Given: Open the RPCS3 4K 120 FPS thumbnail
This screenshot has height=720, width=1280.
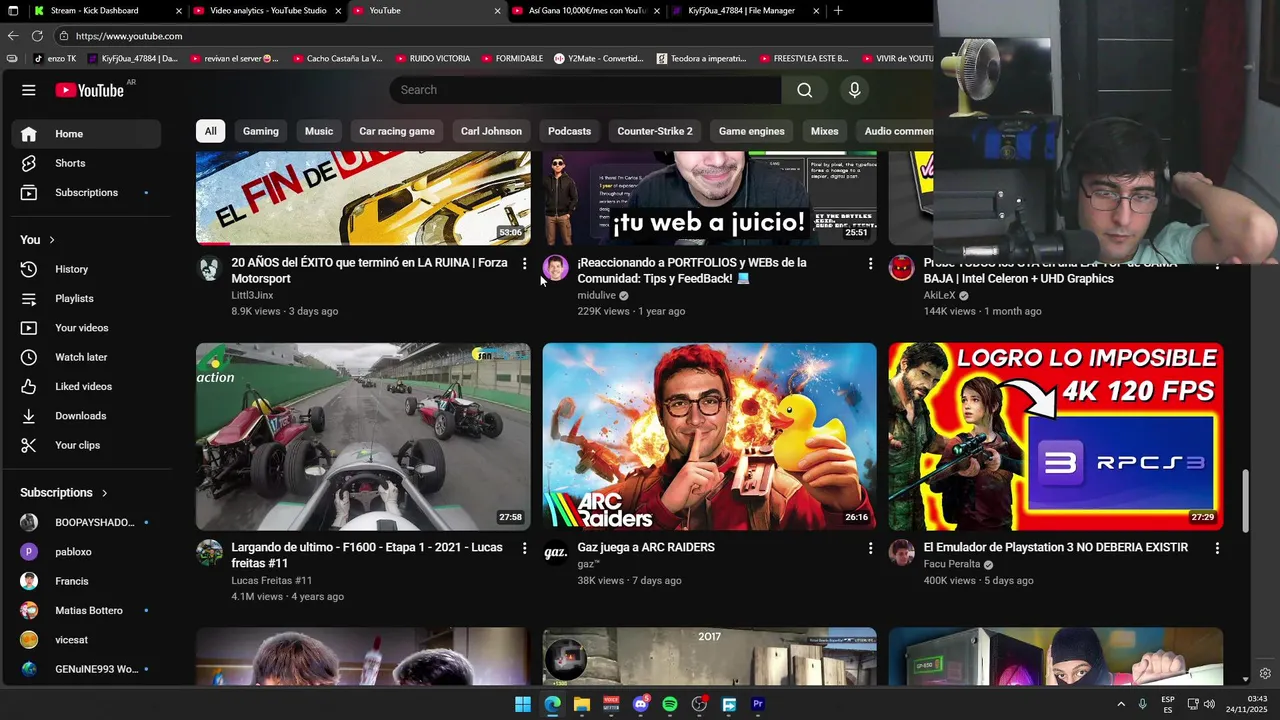Looking at the screenshot, I should pyautogui.click(x=1056, y=437).
